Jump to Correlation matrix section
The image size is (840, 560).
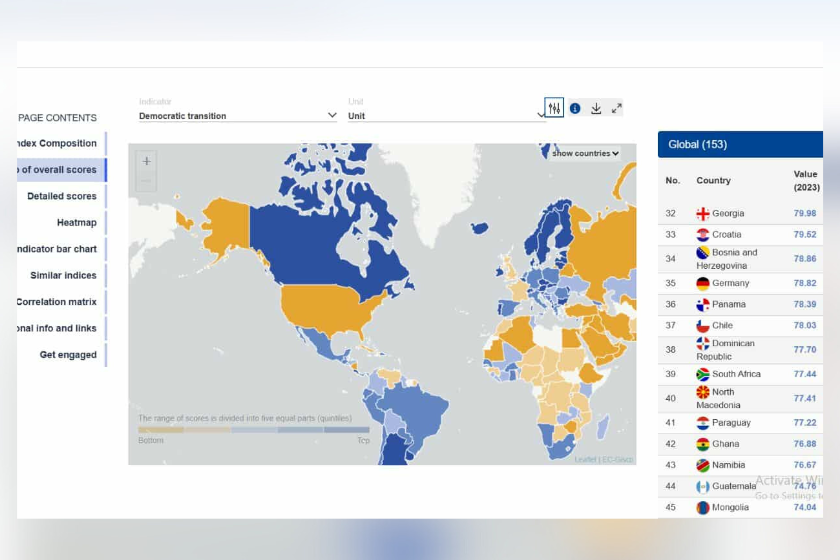click(x=56, y=301)
